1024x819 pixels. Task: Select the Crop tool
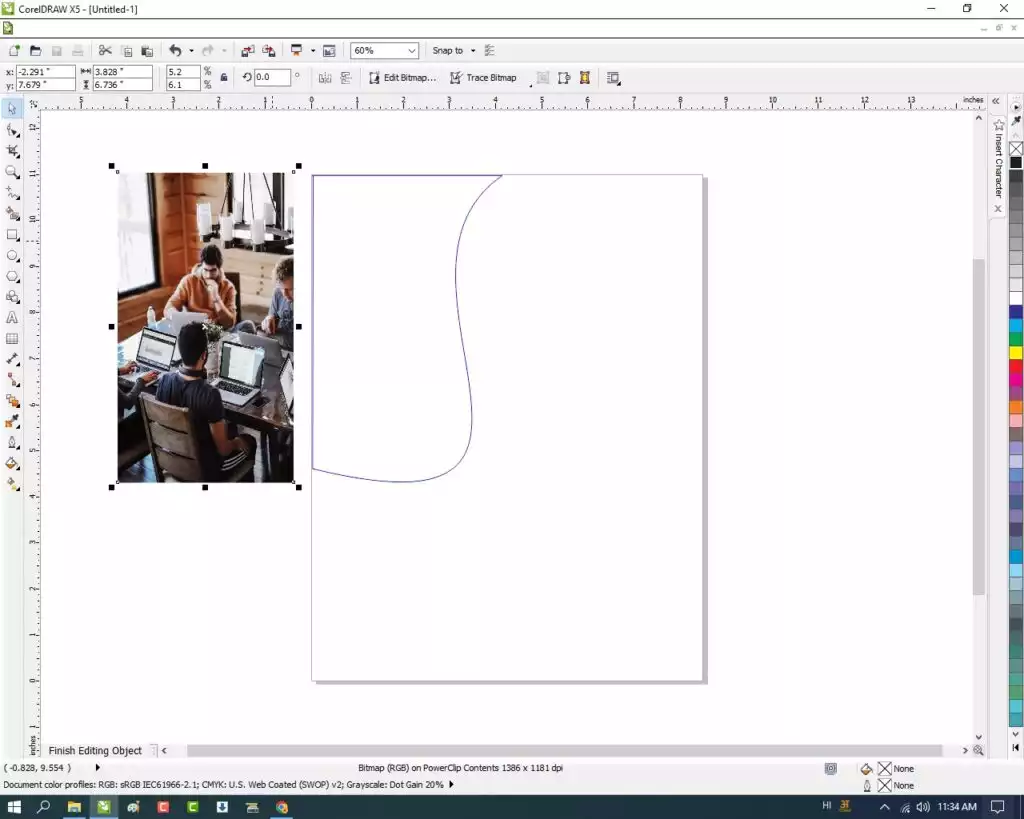(x=12, y=151)
